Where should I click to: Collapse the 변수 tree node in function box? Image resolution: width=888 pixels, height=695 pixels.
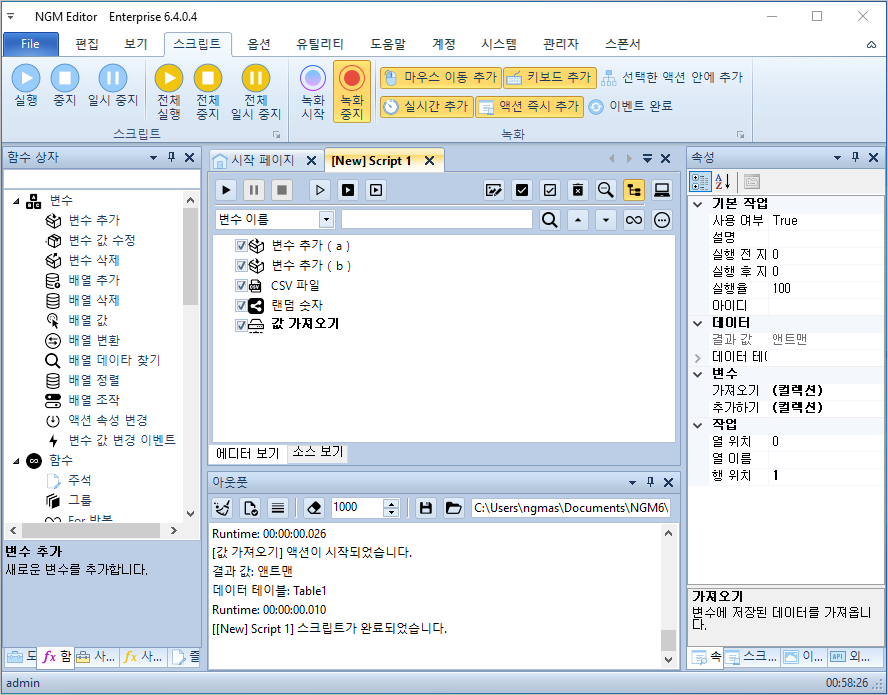16,201
